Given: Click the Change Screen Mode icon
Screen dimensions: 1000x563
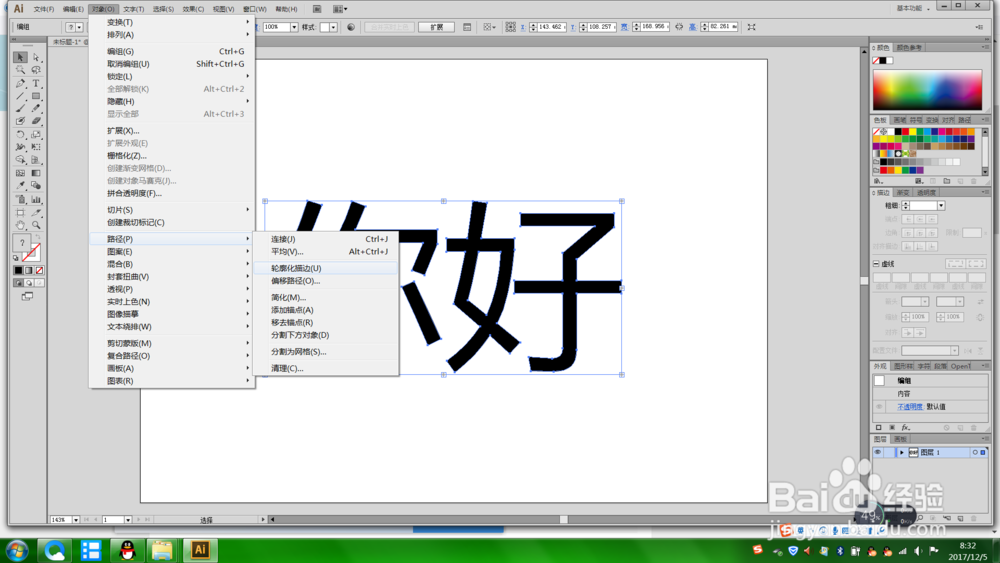Looking at the screenshot, I should coord(27,296).
